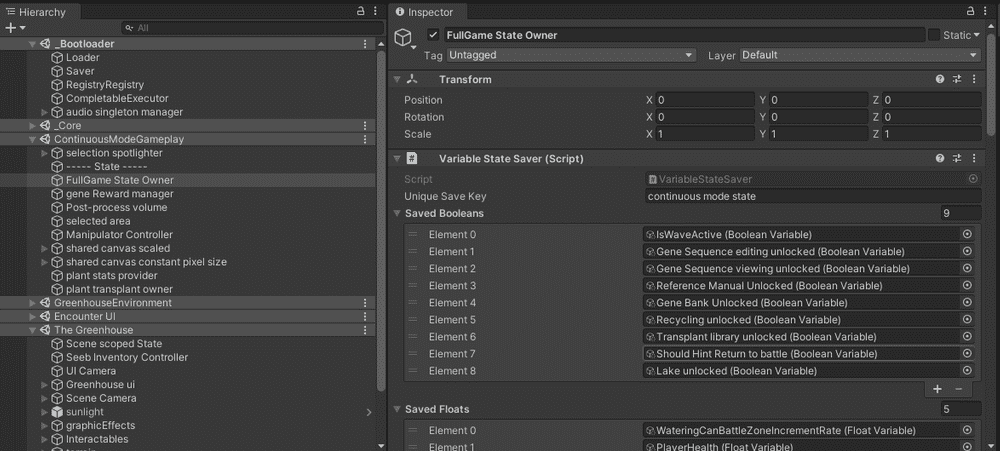Viewport: 1000px width, 451px height.
Task: Collapse the Transform component foldout
Action: pyautogui.click(x=397, y=80)
